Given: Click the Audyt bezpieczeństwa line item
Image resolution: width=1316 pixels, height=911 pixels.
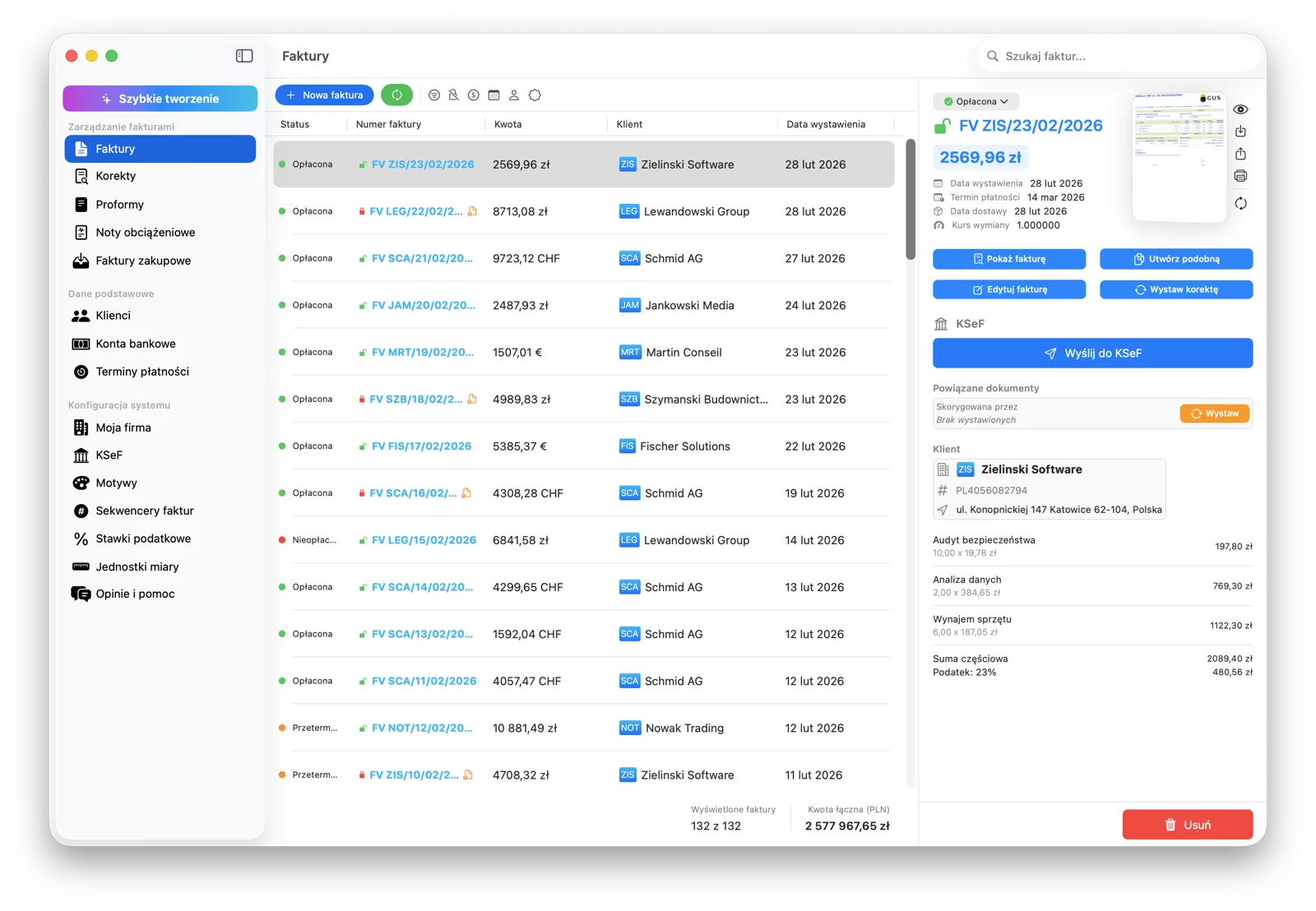Looking at the screenshot, I should point(1092,546).
